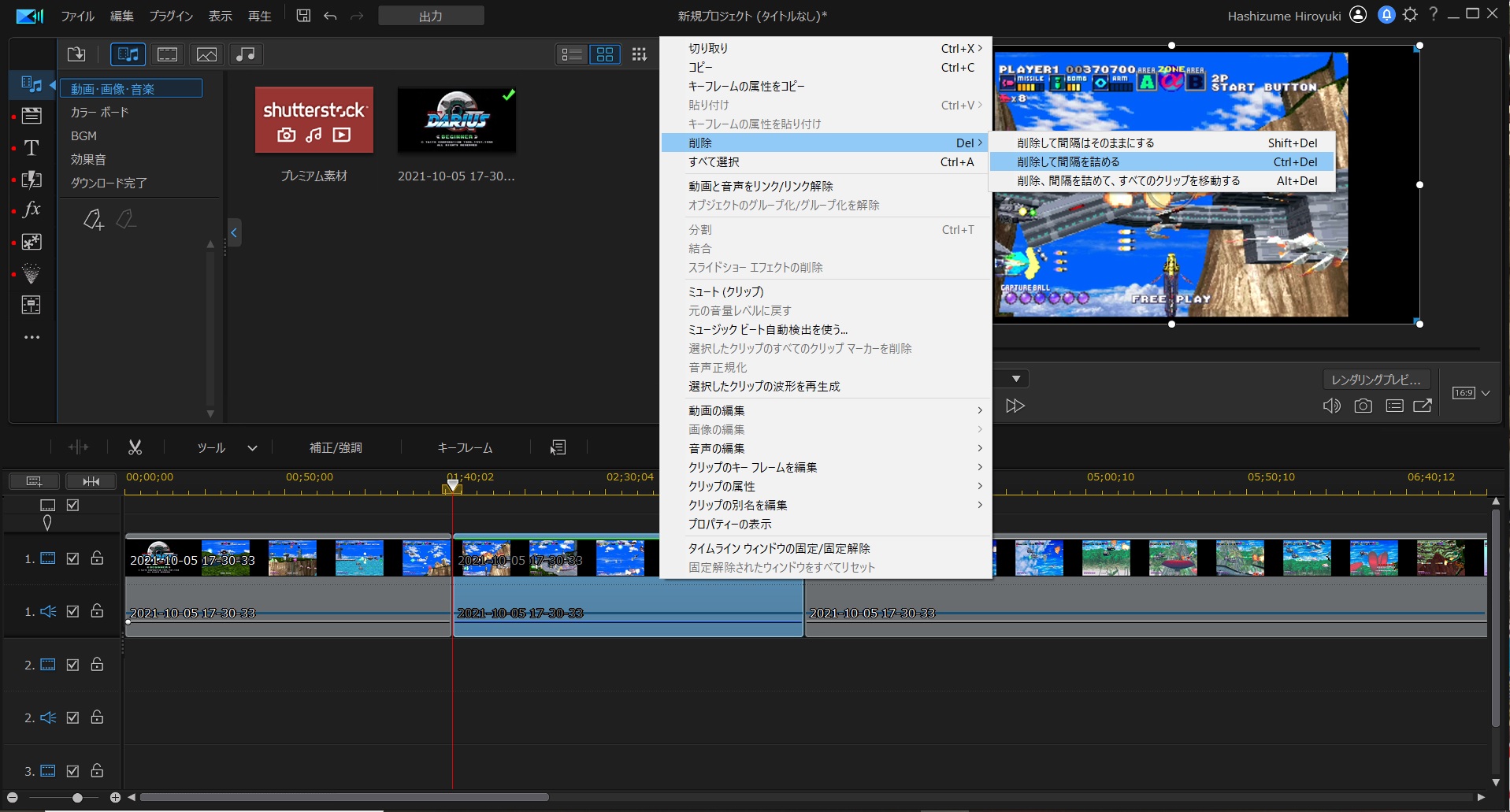Toggle video track 2 enabled checkbox

[72, 665]
